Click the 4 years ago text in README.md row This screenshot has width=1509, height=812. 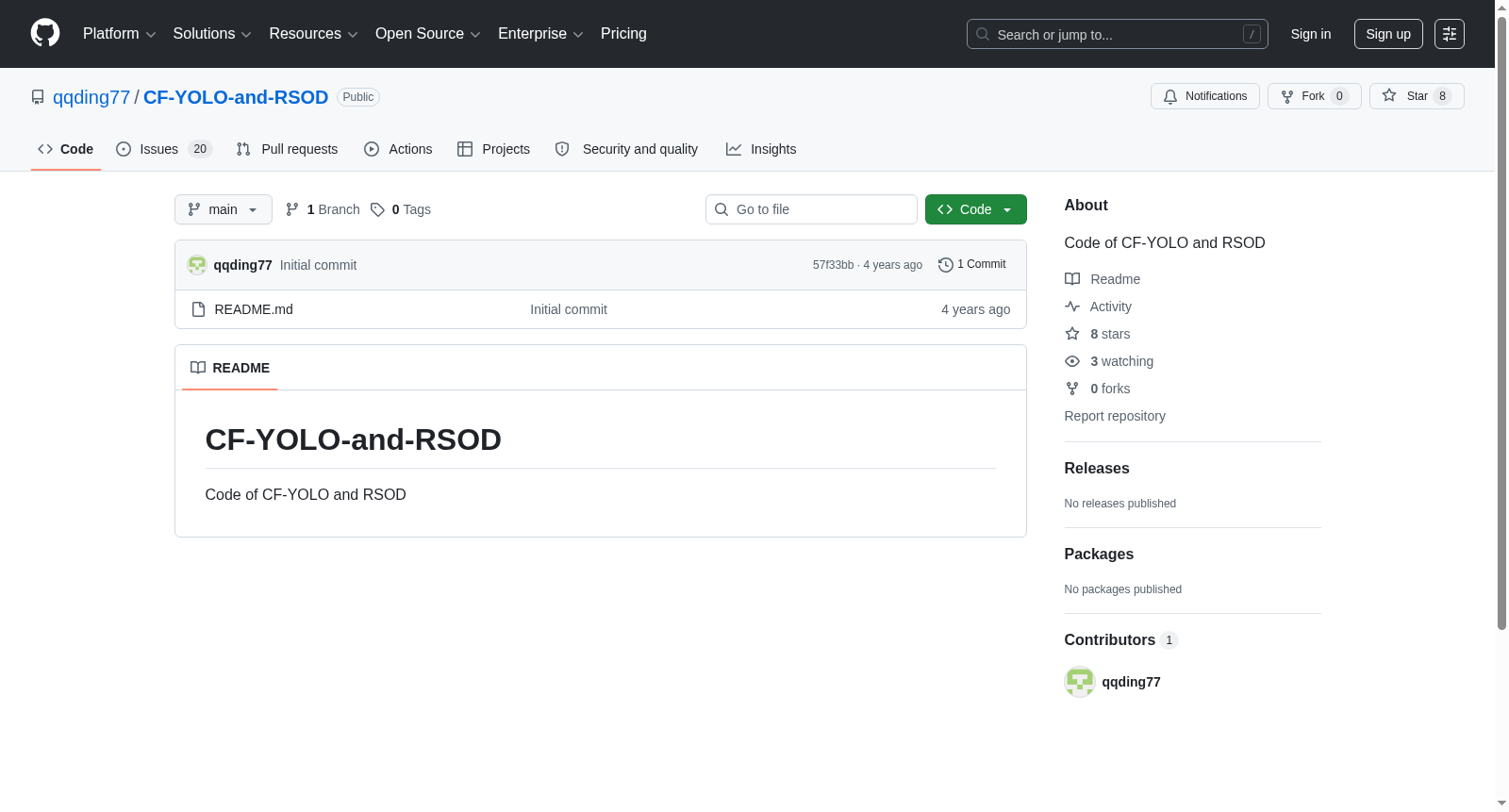coord(976,309)
